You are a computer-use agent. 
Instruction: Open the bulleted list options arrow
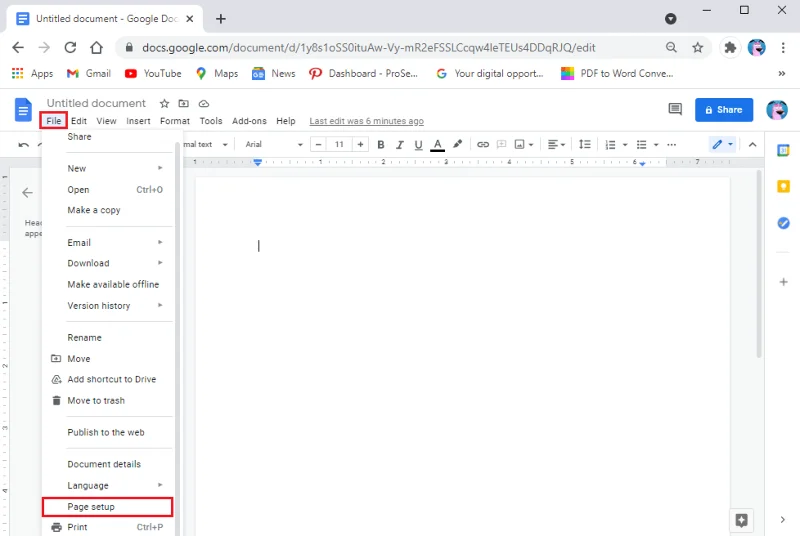pyautogui.click(x=656, y=145)
